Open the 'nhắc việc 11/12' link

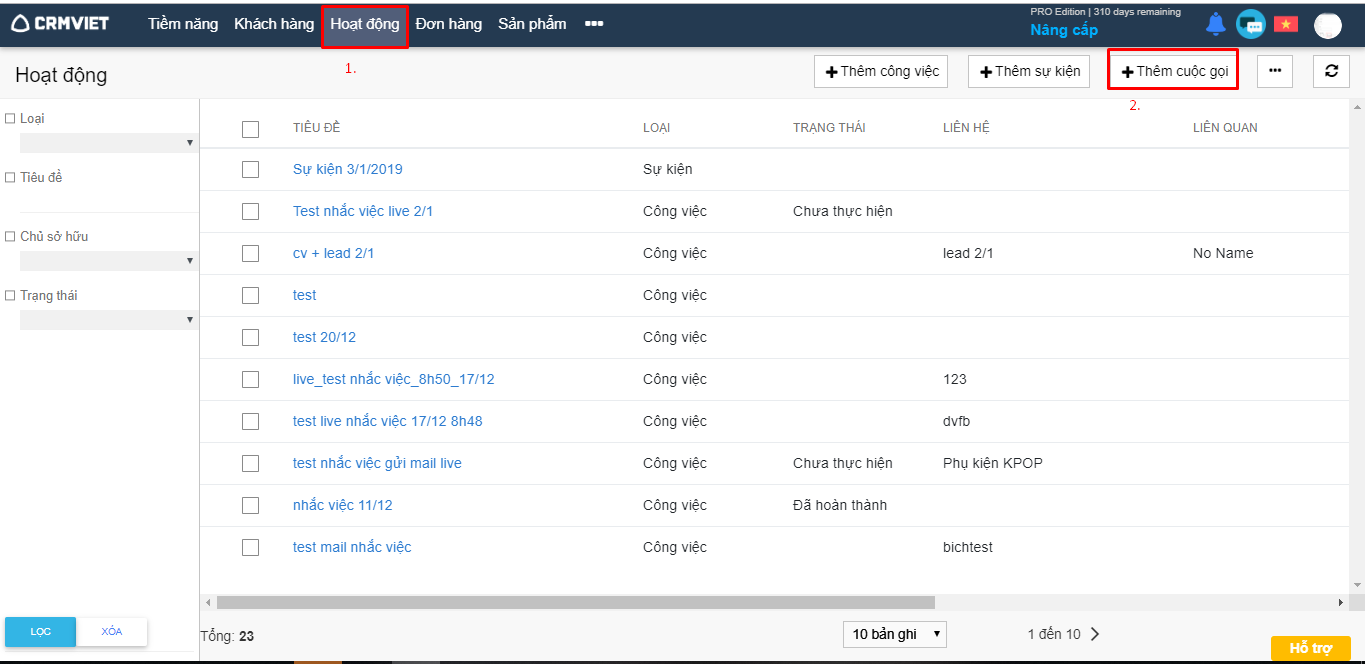pos(342,505)
